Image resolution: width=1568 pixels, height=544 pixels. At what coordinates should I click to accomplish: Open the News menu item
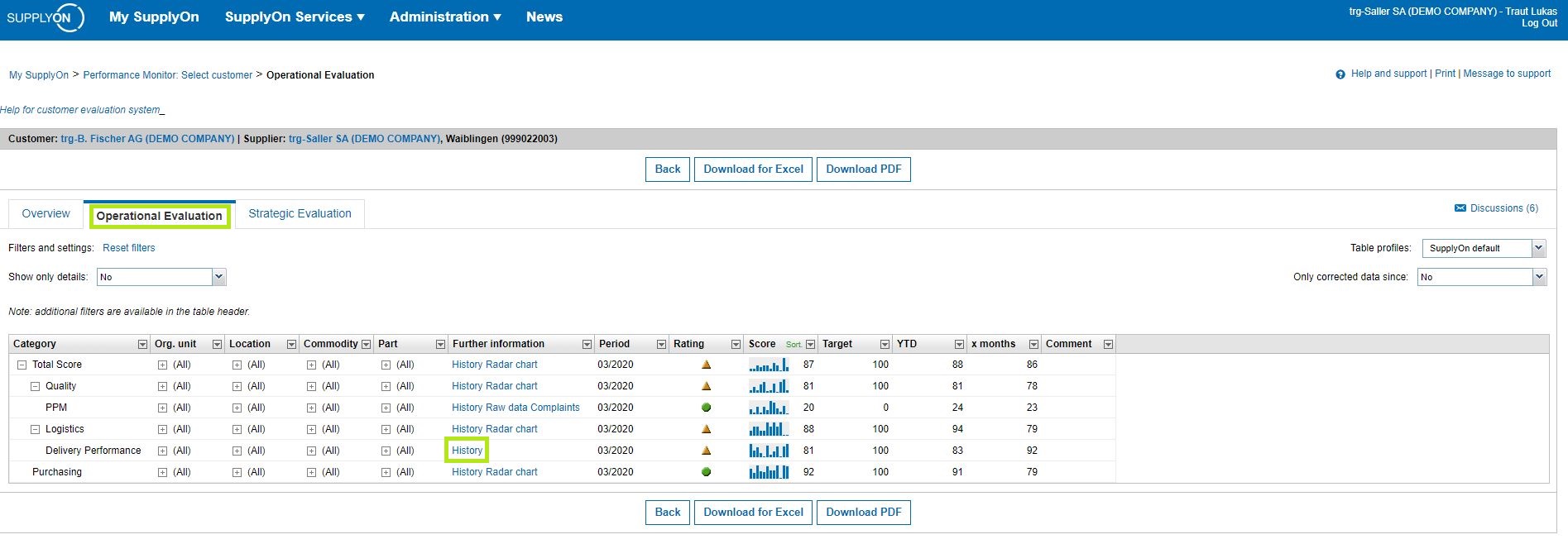(x=544, y=17)
